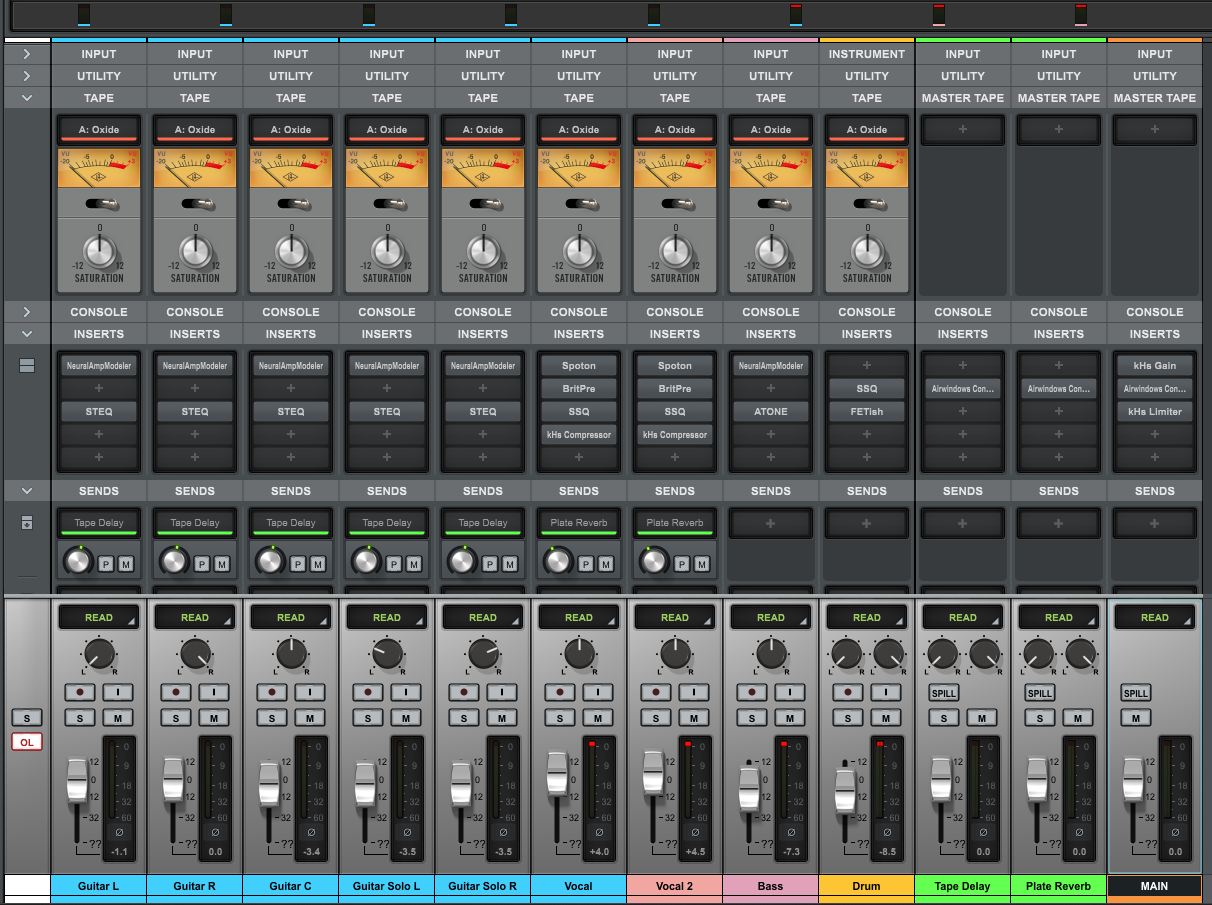The image size is (1212, 905).
Task: Expand the CONSOLE row
Action: click(27, 312)
